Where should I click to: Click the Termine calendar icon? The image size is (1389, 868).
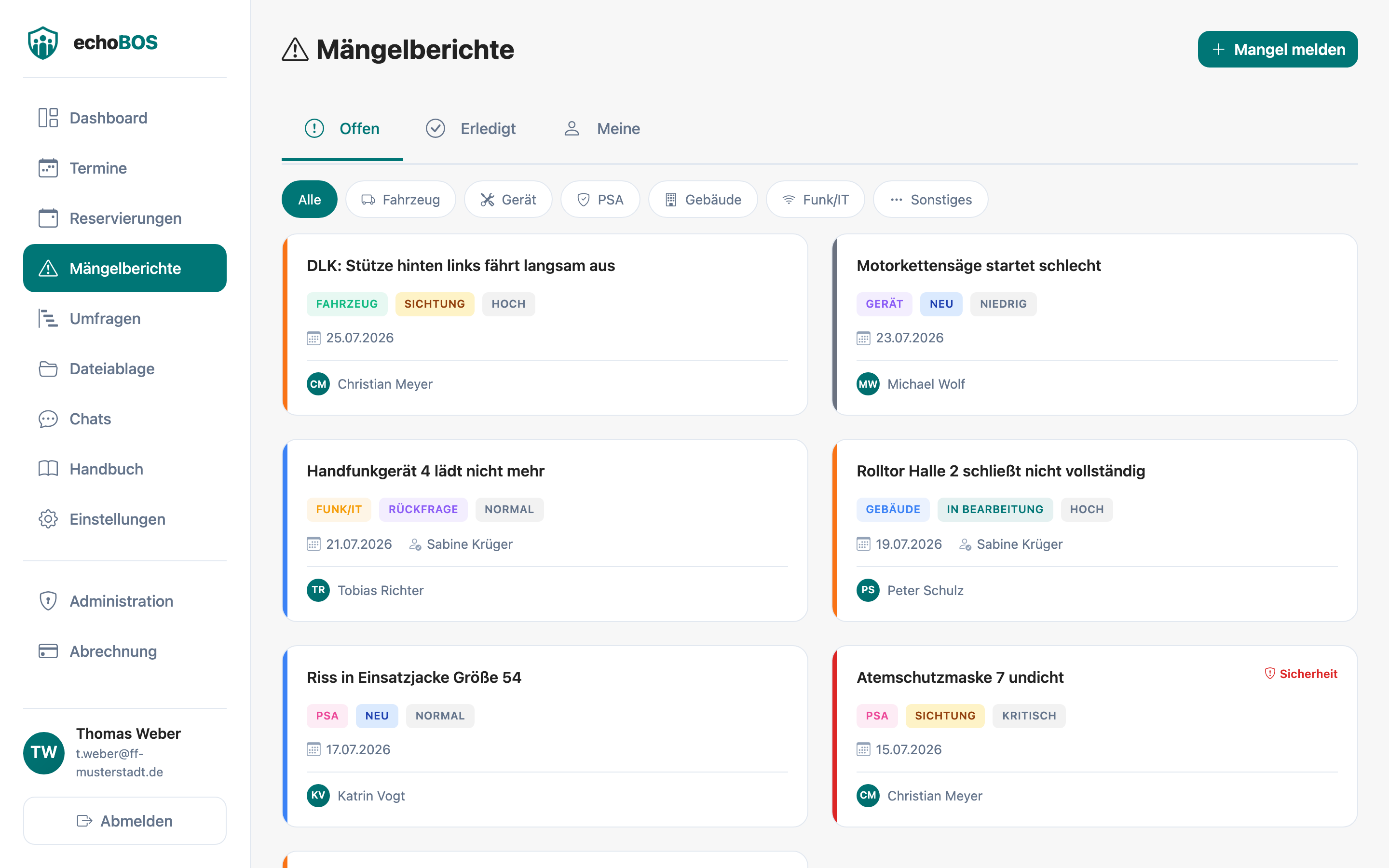click(48, 168)
